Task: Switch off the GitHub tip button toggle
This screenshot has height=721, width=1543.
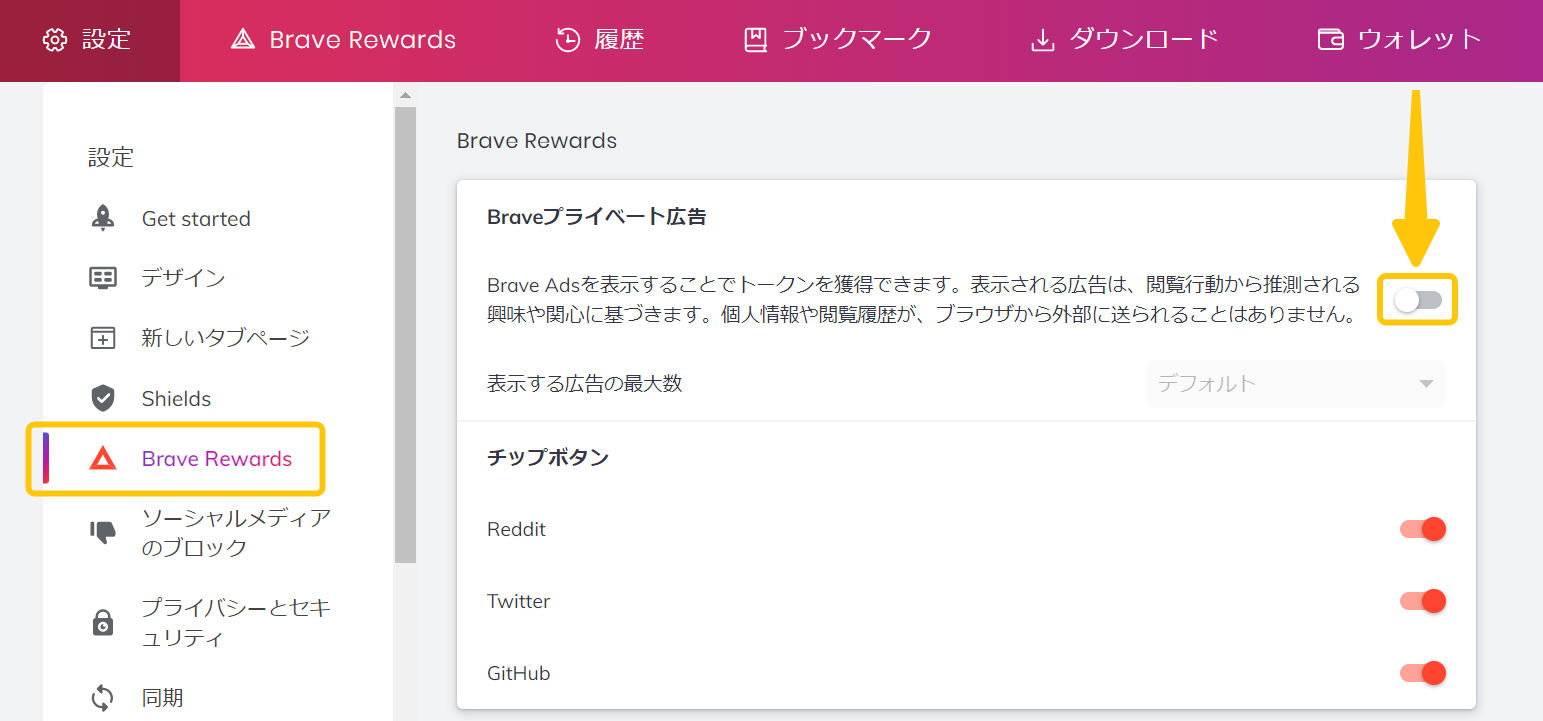Action: (1423, 673)
